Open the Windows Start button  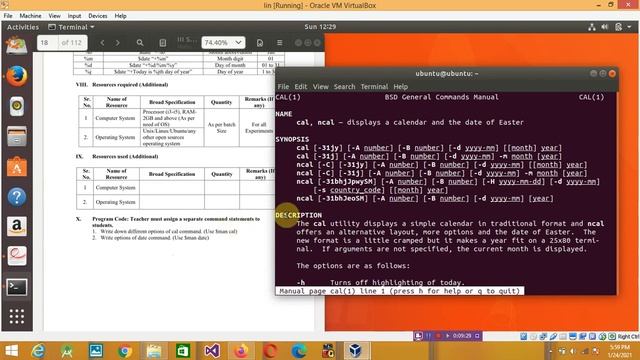point(11,351)
